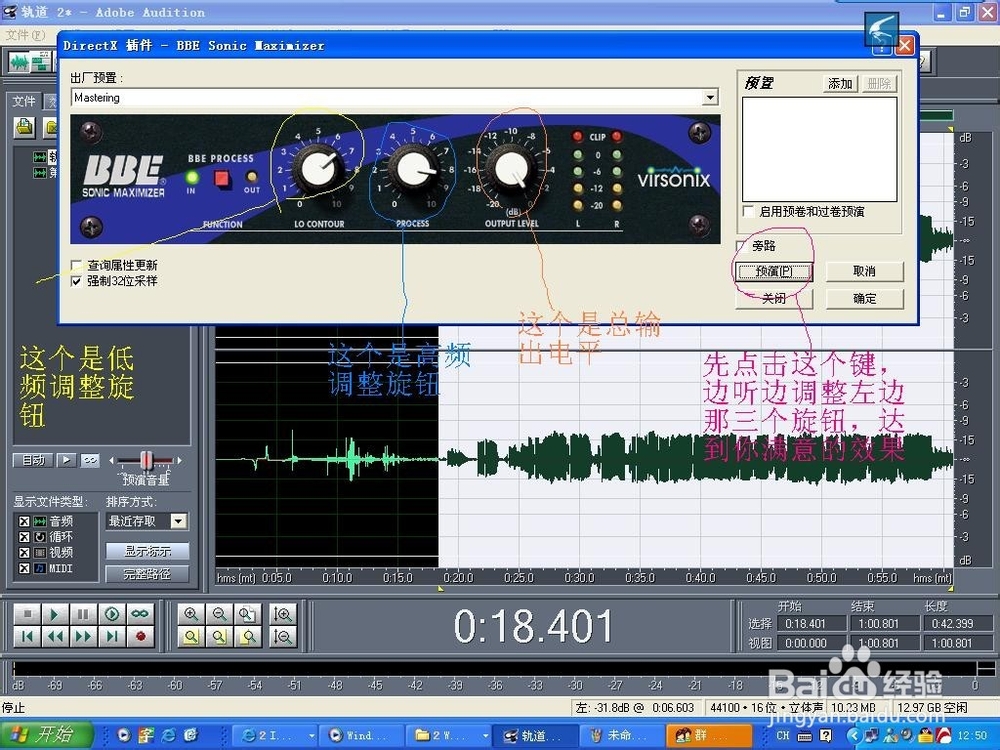The width and height of the screenshot is (1000, 750).
Task: Click Zoom Out Vertically icon
Action: [283, 636]
